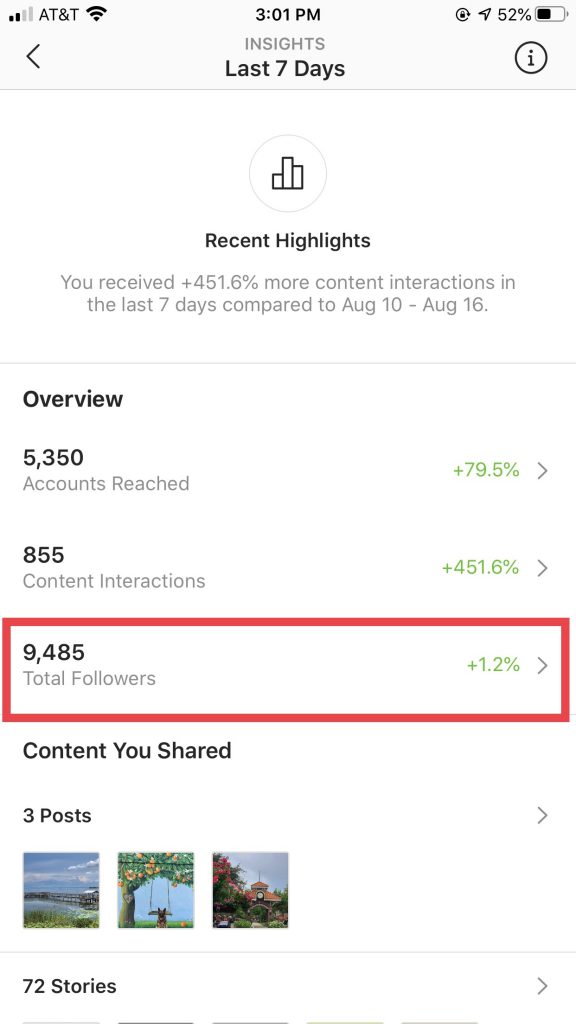Expand Total Followers chevron
Screen dimensions: 576x1024
(542, 665)
